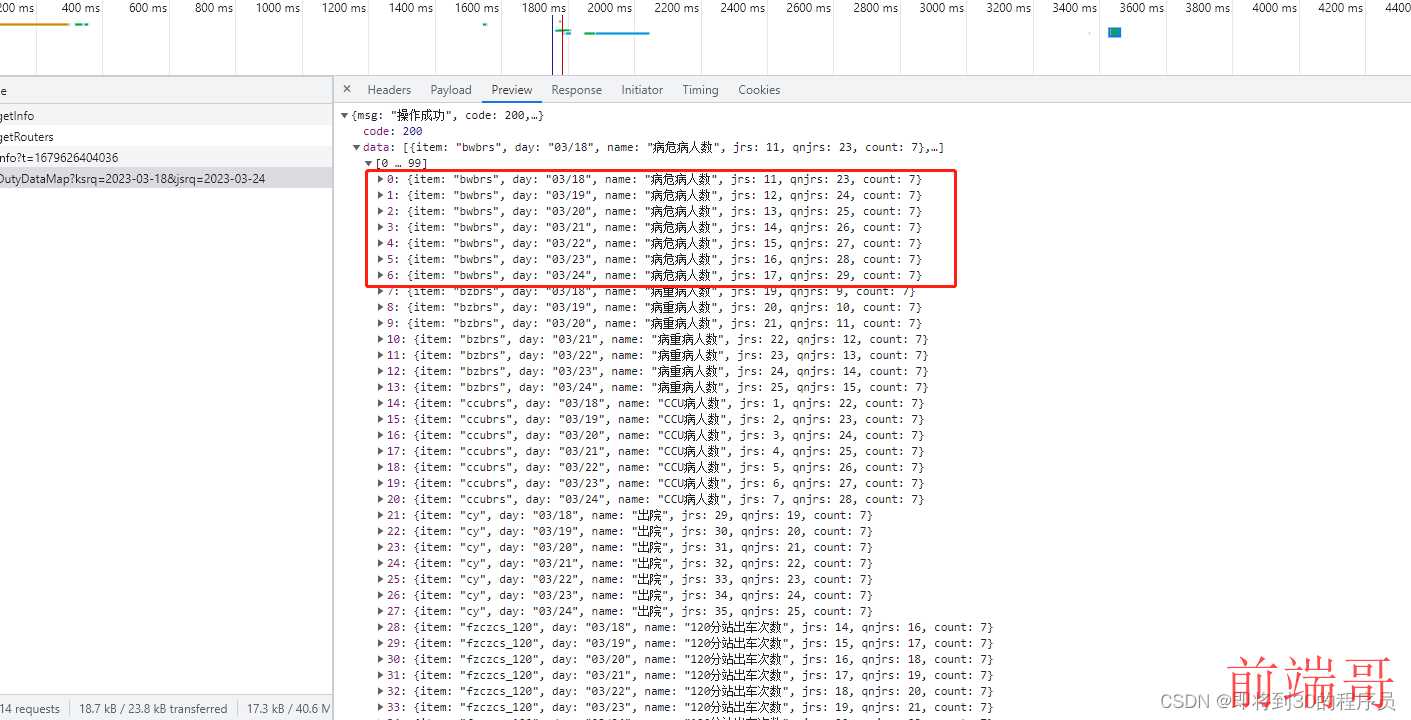Expand entry 22 cy 03/19
Image resolution: width=1411 pixels, height=720 pixels.
tap(380, 531)
